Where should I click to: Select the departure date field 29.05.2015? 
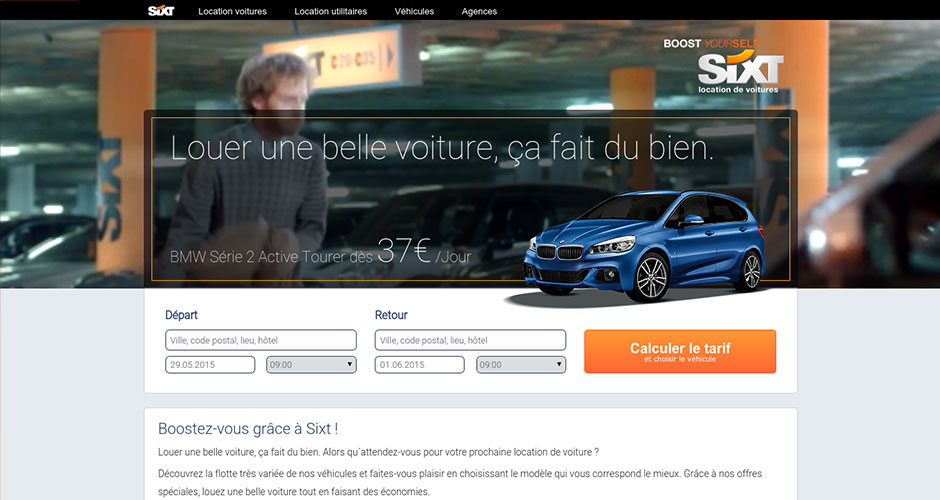(210, 365)
